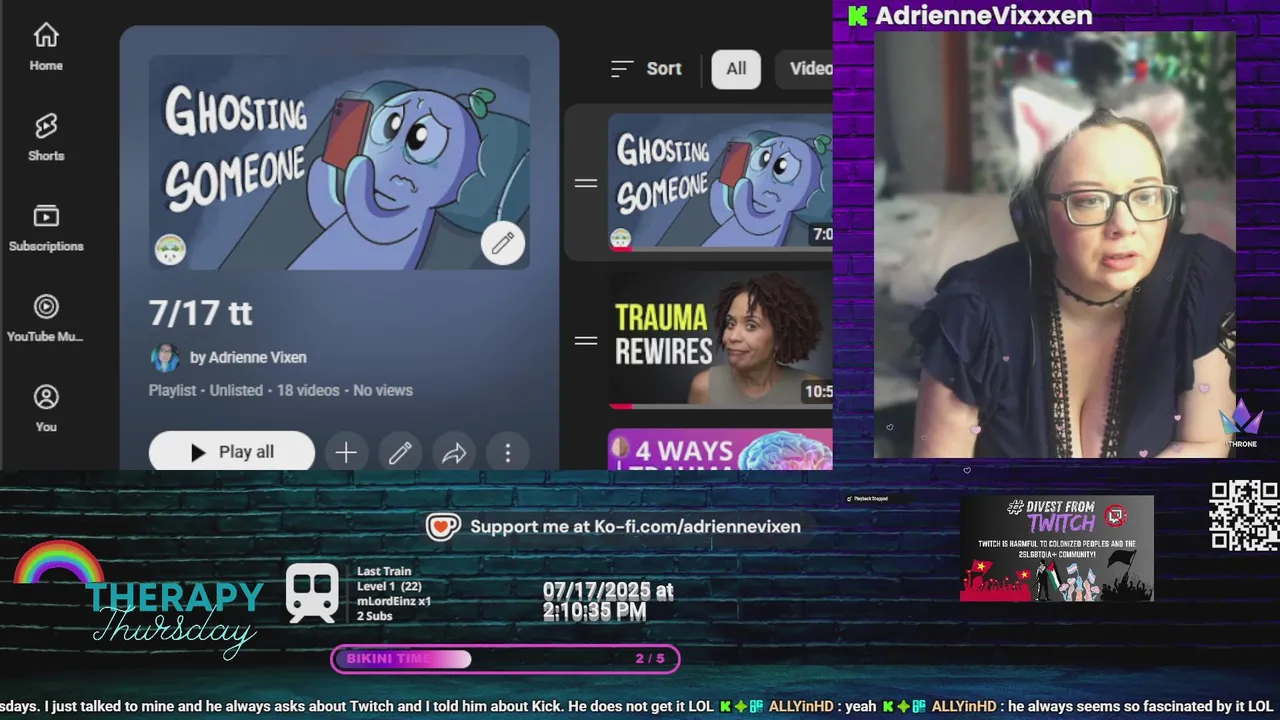Click the date and time 07/17/2025 display
1280x720 pixels.
608,601
